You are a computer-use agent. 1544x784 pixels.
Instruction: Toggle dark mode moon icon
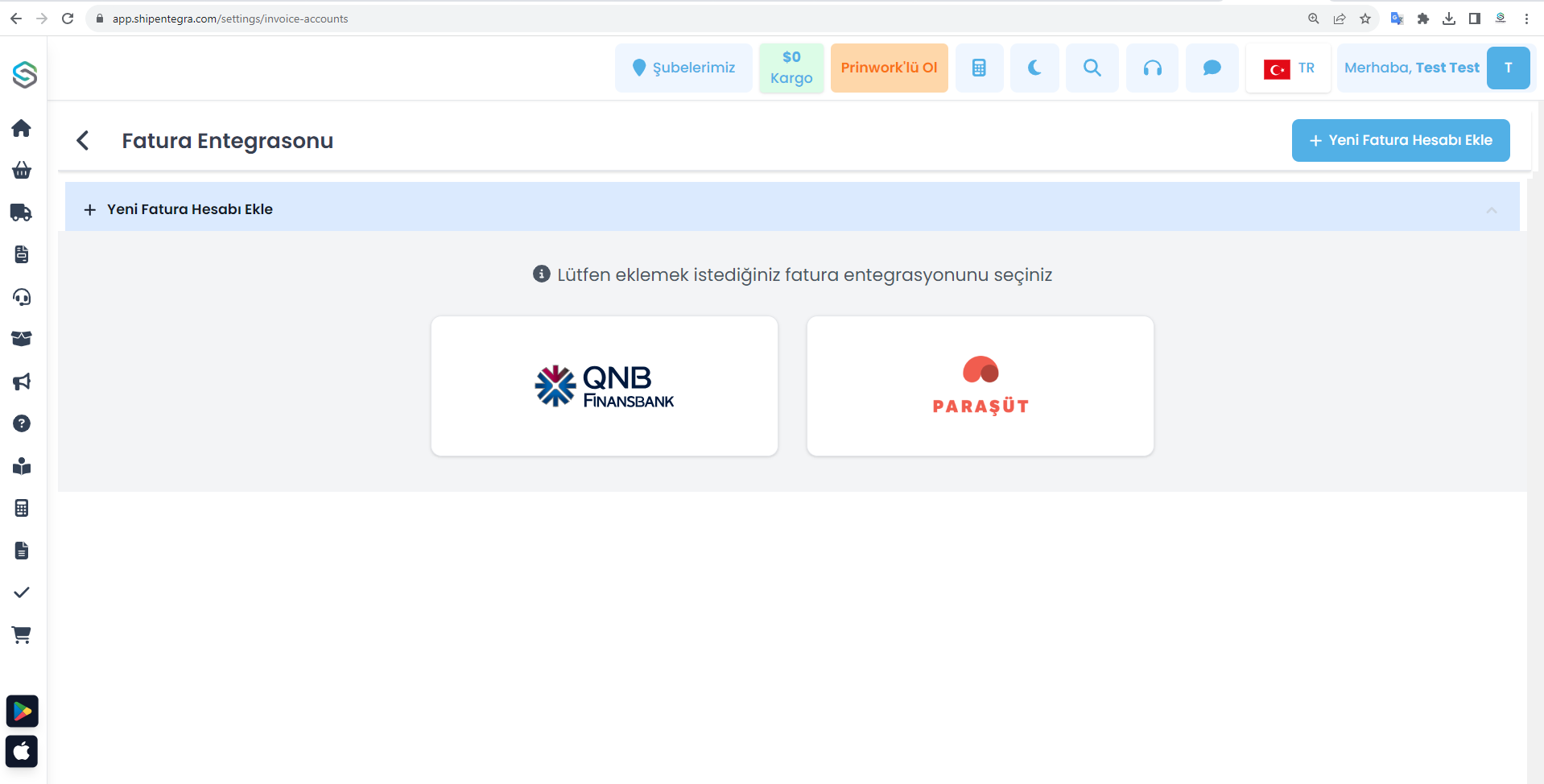tap(1034, 68)
